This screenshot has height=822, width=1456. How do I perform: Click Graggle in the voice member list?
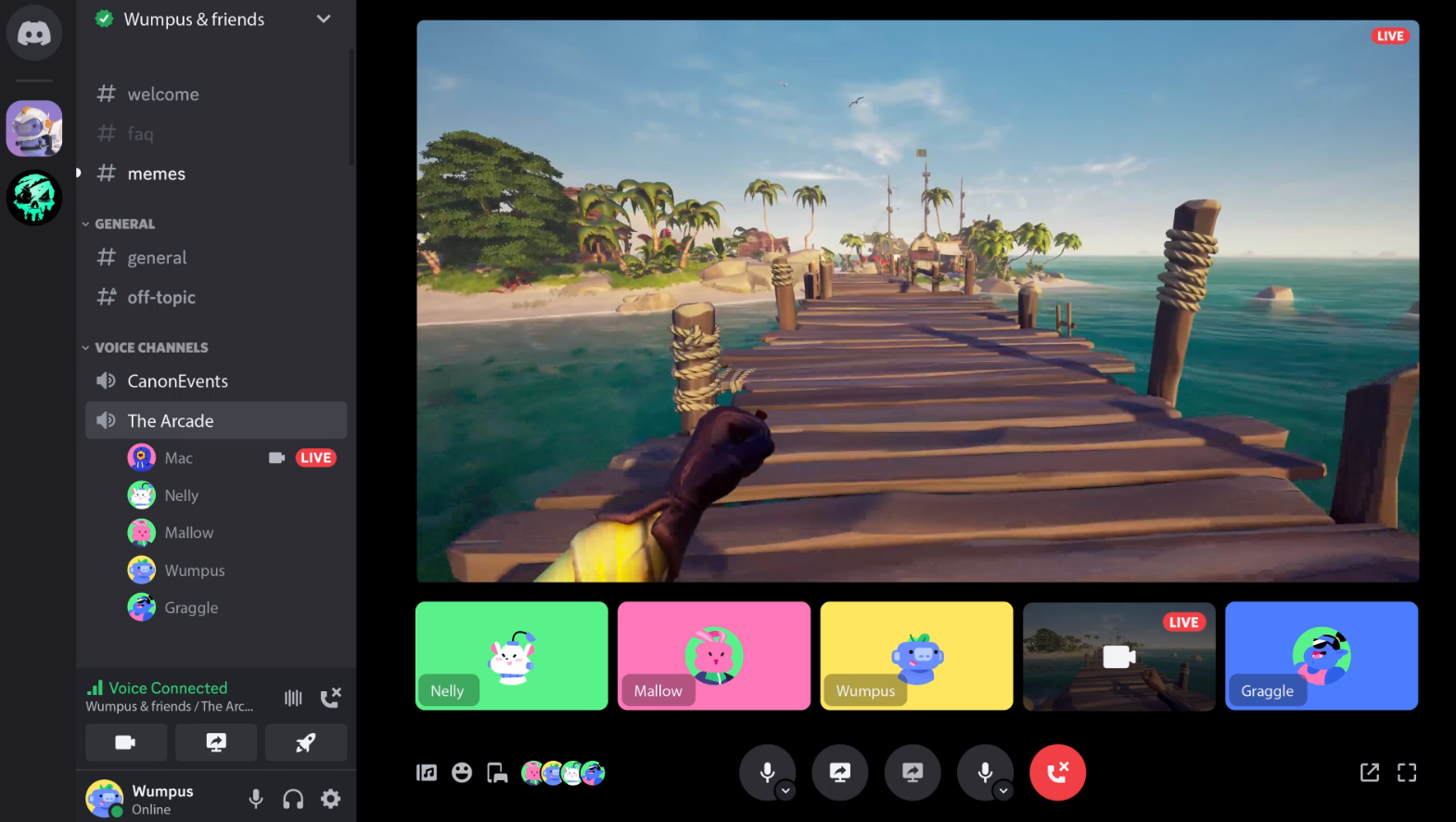point(191,607)
